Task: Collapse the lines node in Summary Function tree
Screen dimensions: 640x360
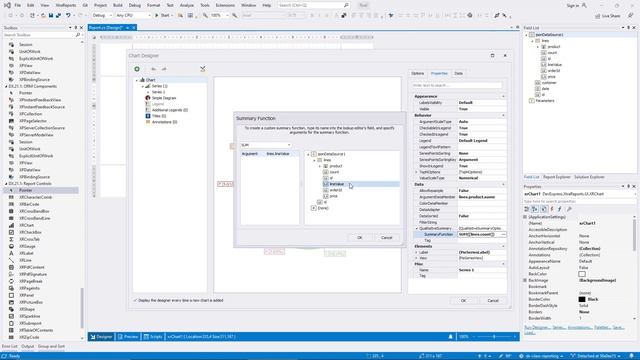Action: point(314,160)
